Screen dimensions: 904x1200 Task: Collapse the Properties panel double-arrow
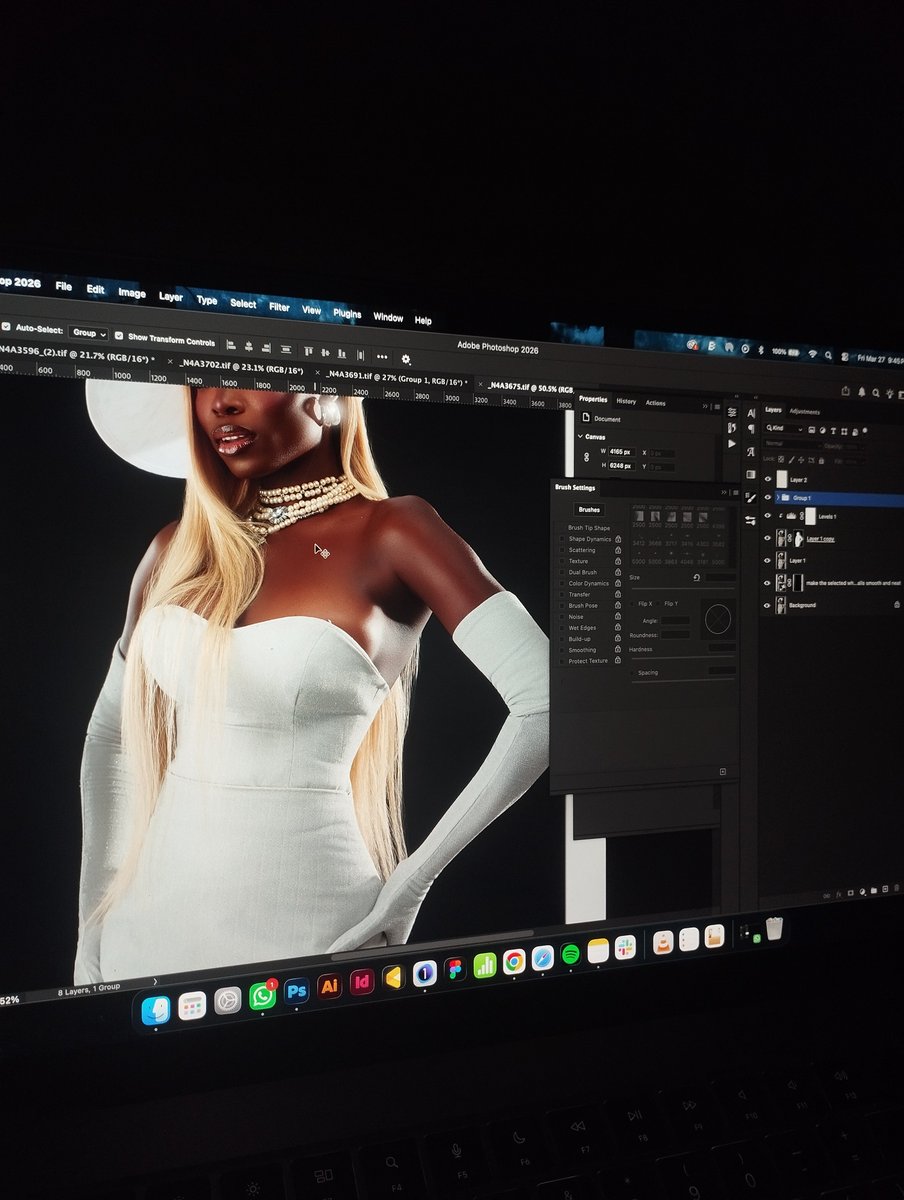[706, 406]
